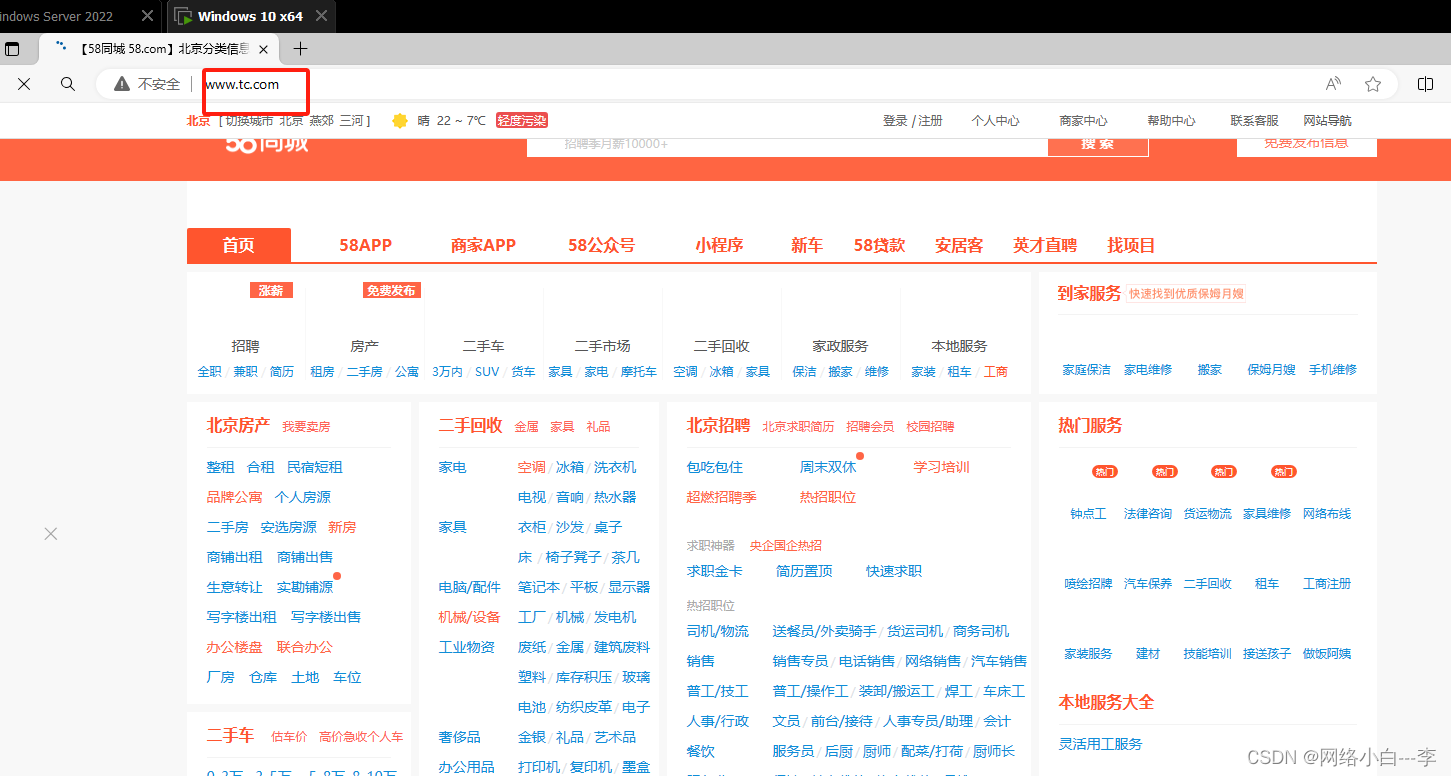1451x776 pixels.
Task: Click the 品牌公寓 link
Action: coord(234,497)
